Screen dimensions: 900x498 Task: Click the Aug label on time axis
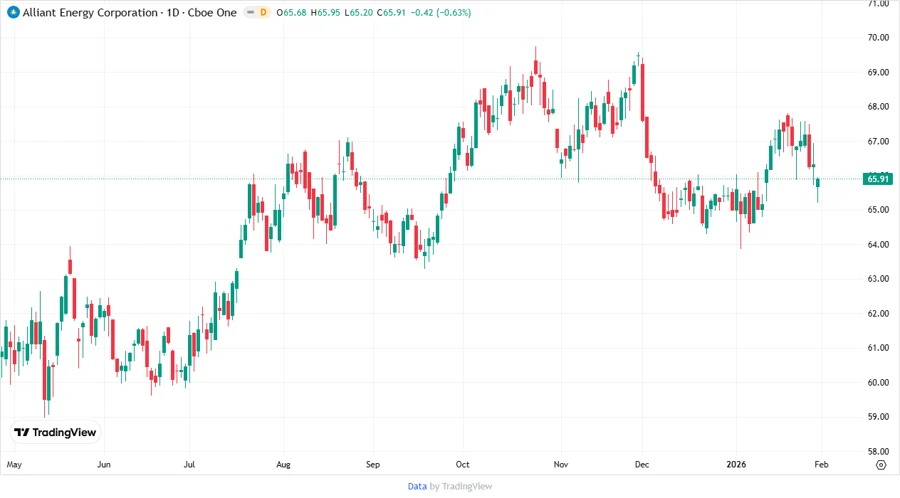[x=284, y=464]
